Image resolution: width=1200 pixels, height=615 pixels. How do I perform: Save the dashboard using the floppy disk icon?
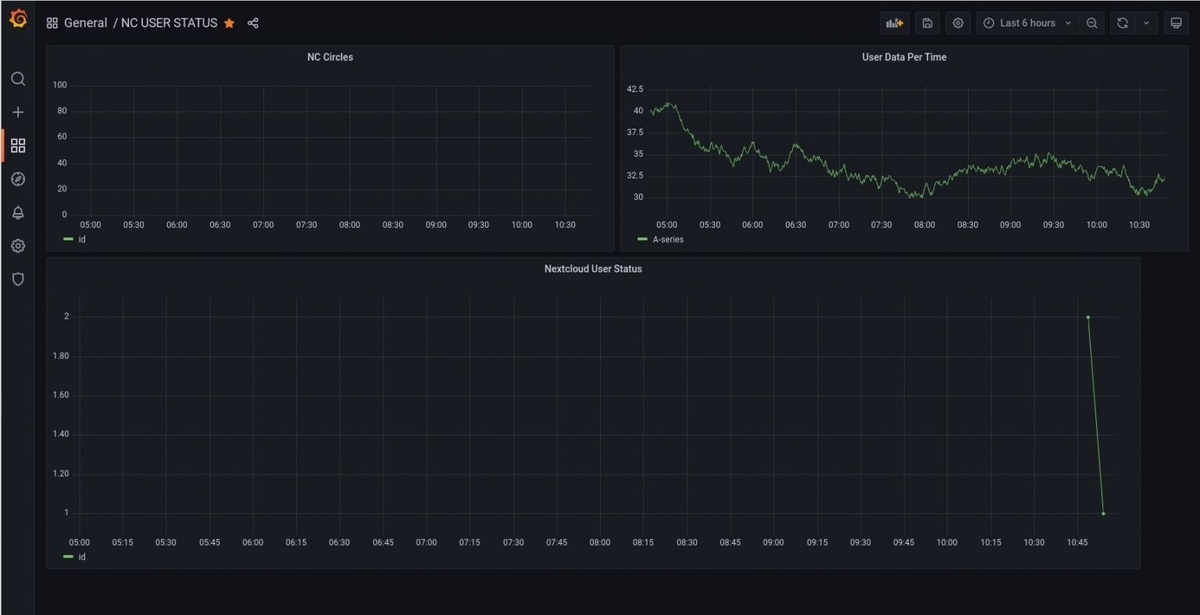[925, 22]
